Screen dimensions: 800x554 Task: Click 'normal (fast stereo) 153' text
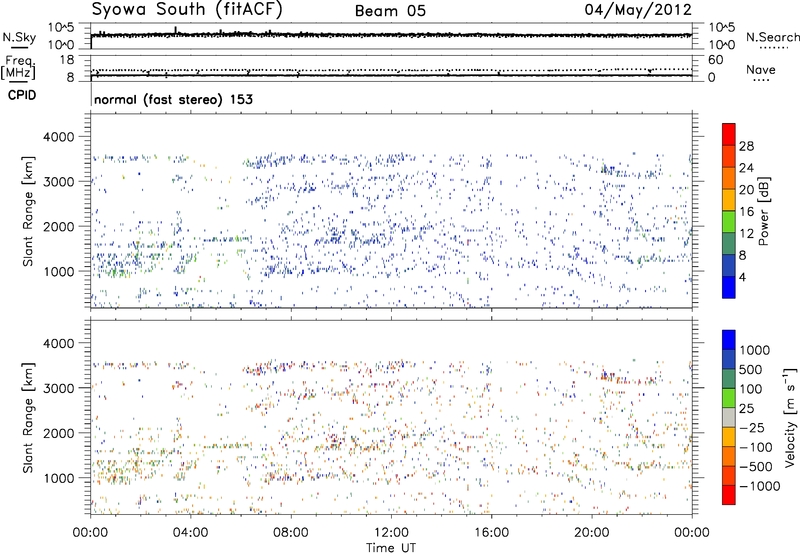point(173,99)
